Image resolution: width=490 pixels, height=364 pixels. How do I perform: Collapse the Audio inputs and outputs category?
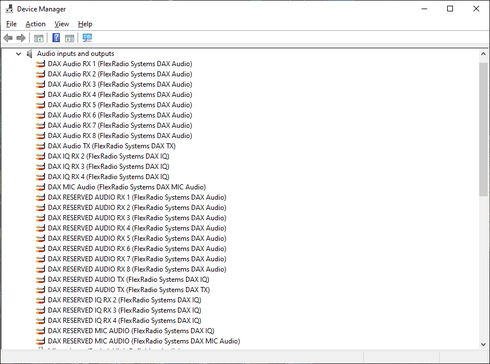point(18,54)
